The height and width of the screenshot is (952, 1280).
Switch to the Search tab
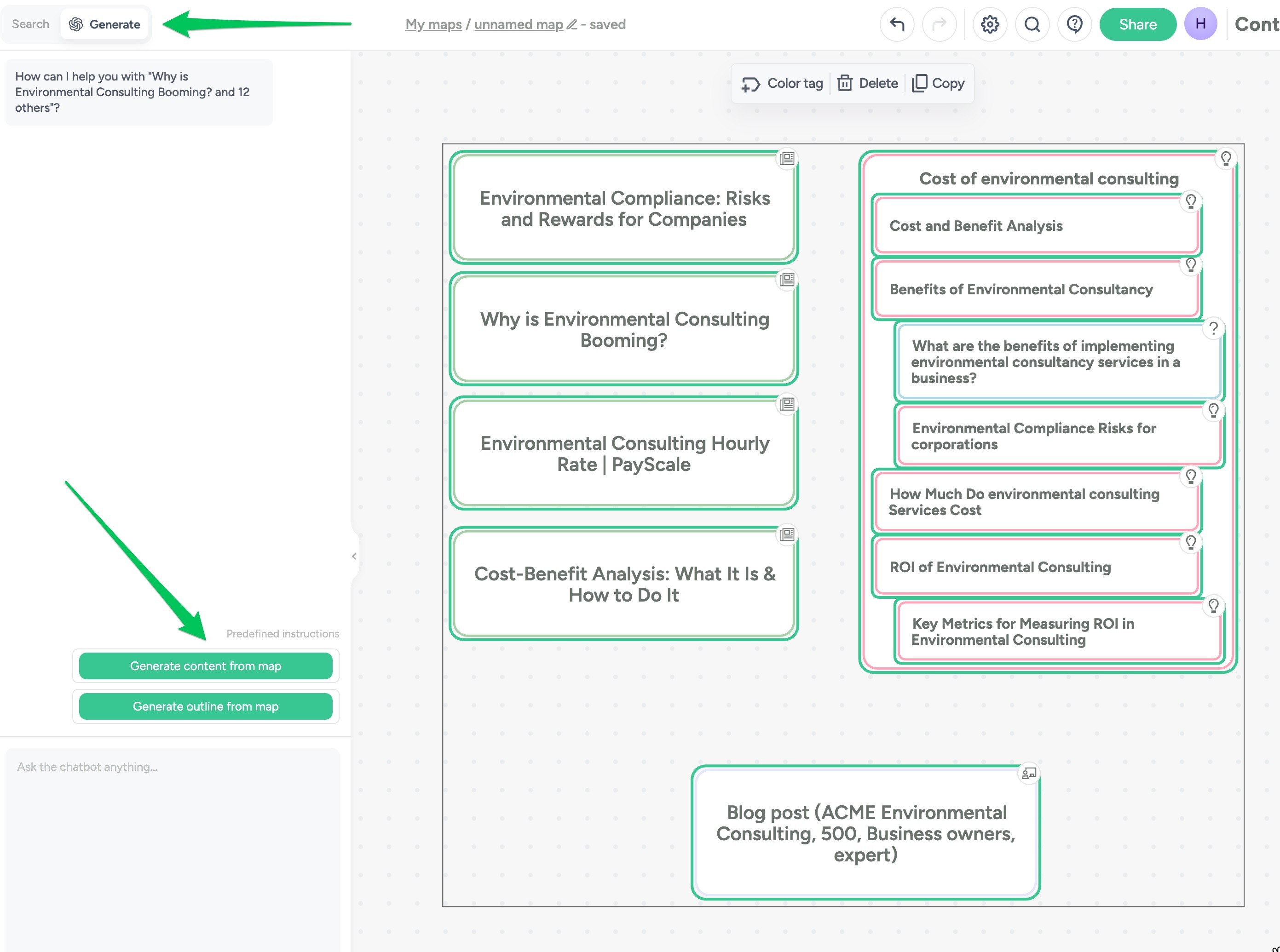point(30,24)
